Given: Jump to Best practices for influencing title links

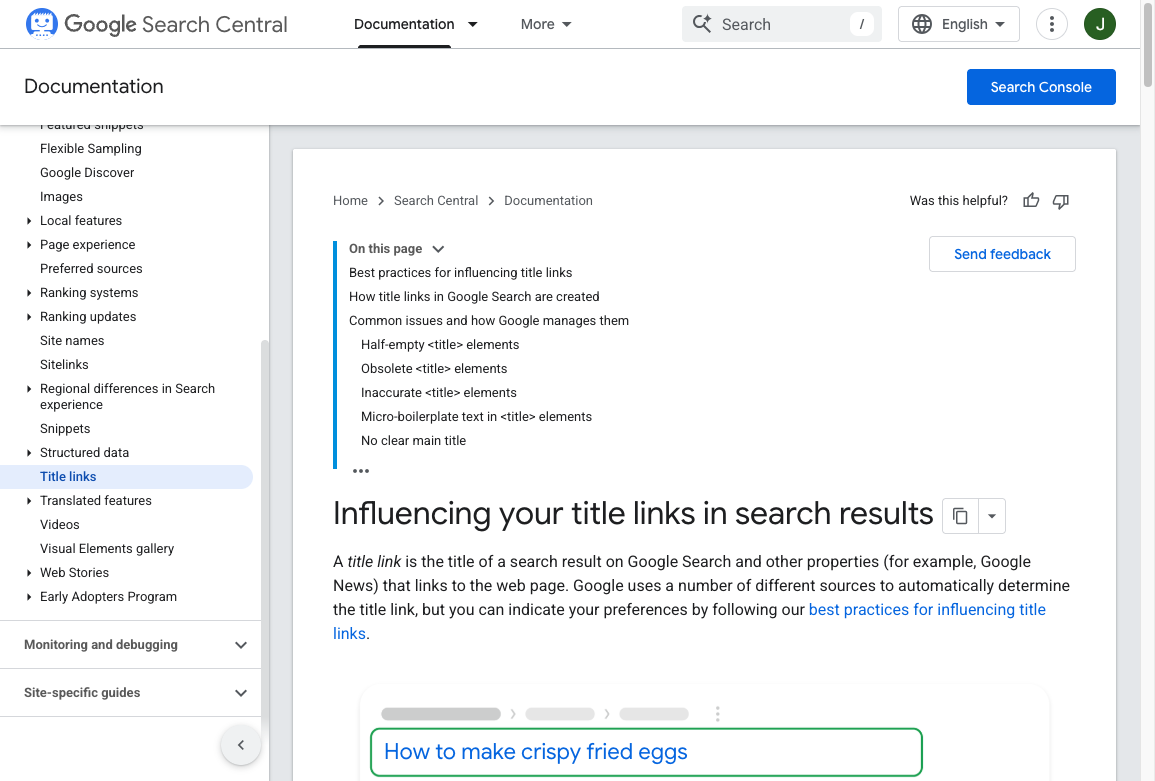Looking at the screenshot, I should [460, 273].
